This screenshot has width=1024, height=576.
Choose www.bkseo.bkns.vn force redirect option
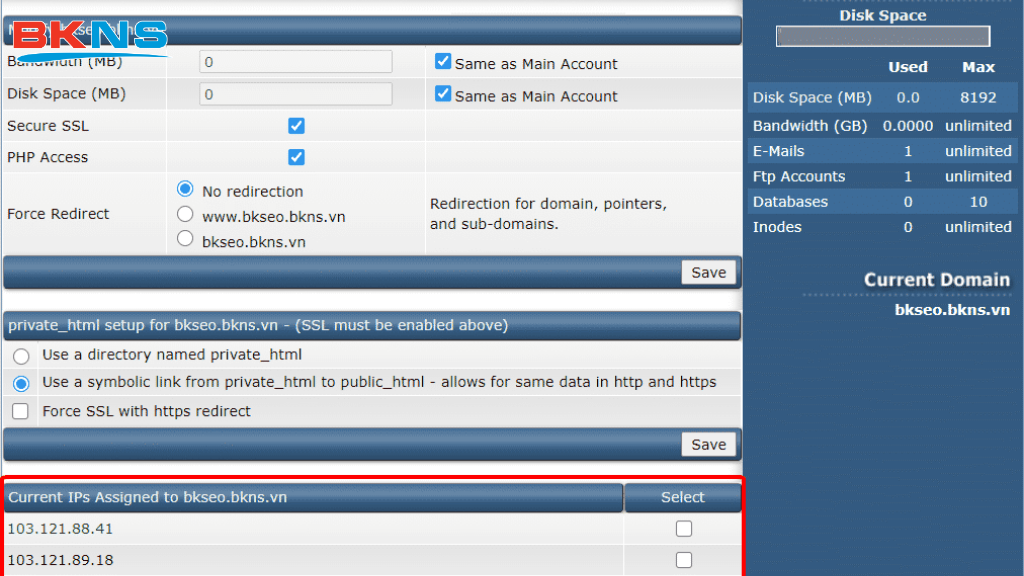(185, 215)
